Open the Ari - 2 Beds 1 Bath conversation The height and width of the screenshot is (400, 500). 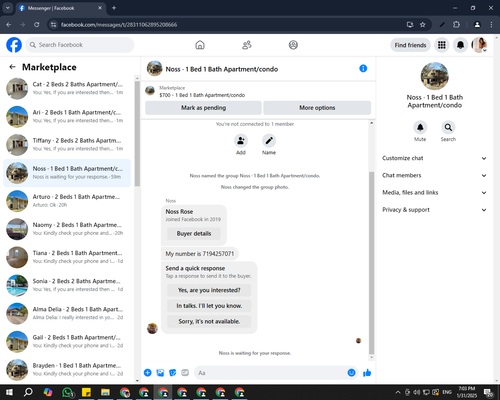[x=67, y=117]
